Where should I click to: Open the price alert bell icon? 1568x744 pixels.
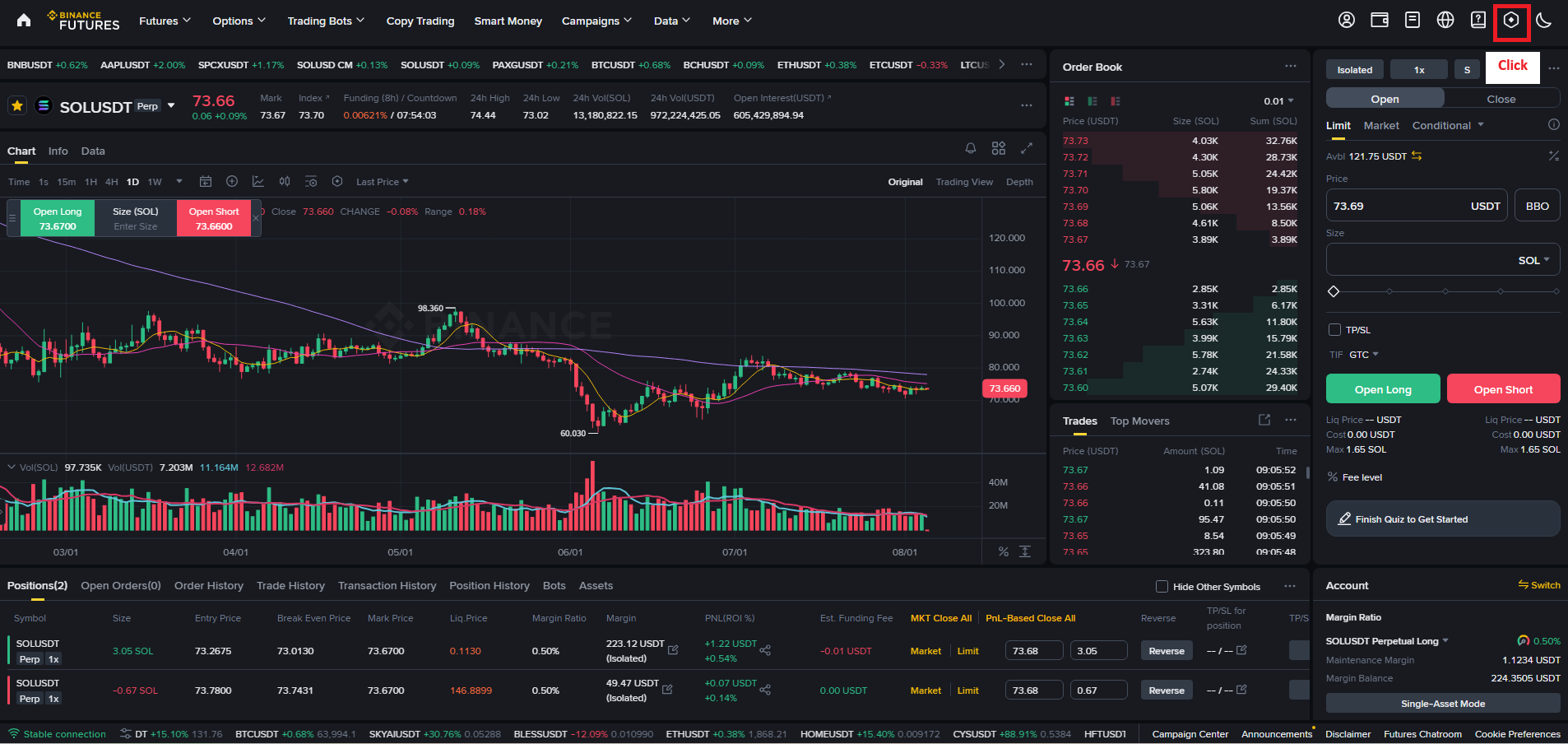(x=971, y=148)
